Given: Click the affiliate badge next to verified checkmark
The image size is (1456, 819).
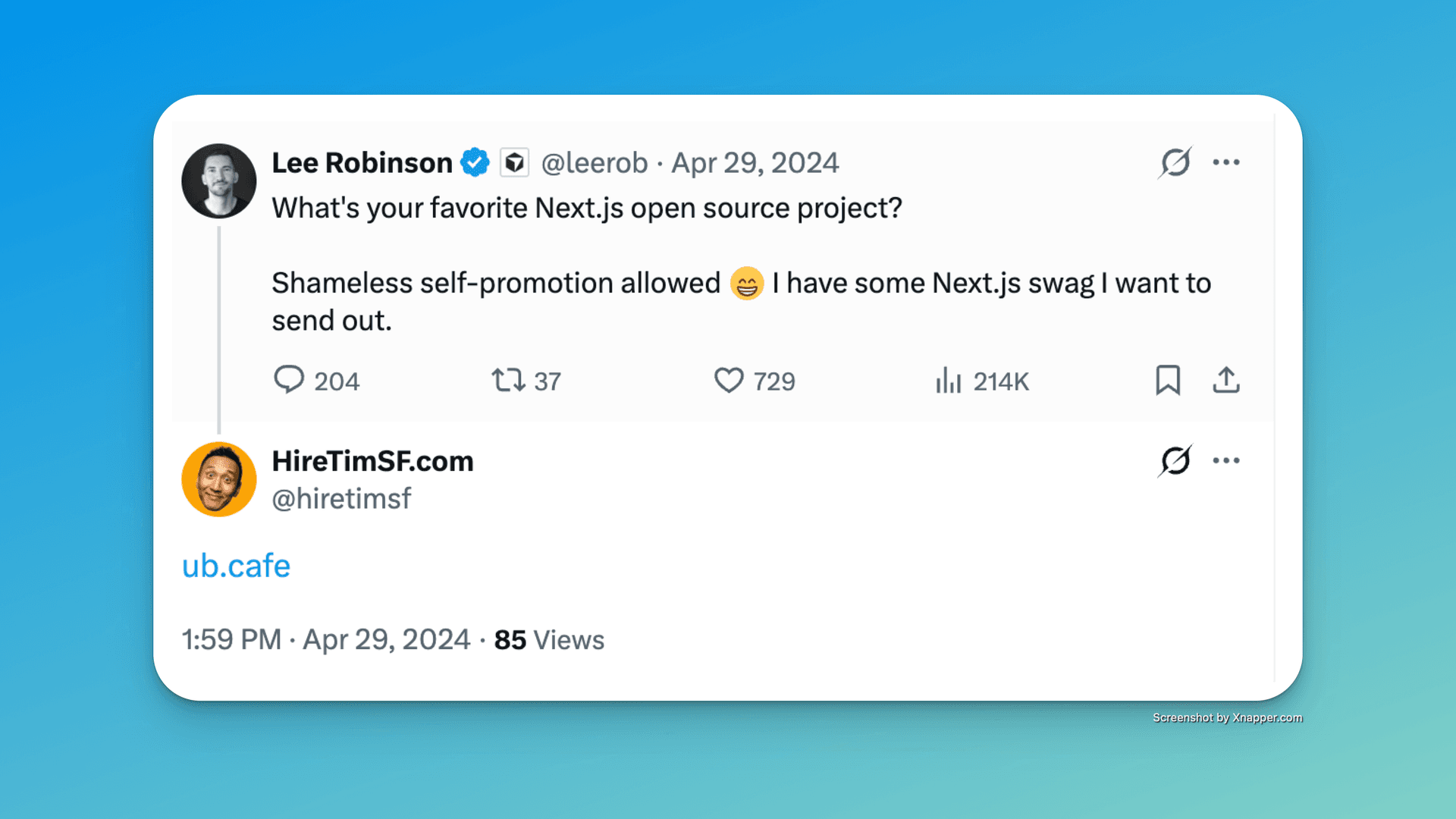Looking at the screenshot, I should pyautogui.click(x=514, y=163).
